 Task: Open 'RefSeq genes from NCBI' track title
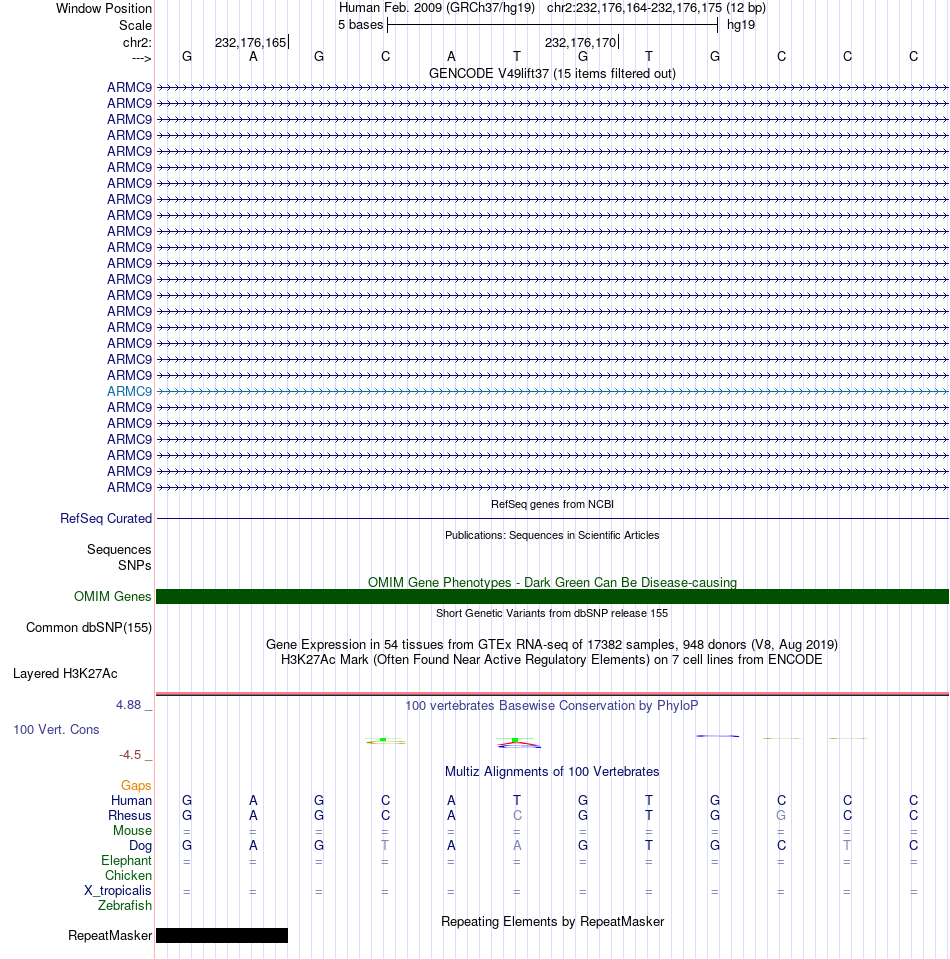pos(552,505)
